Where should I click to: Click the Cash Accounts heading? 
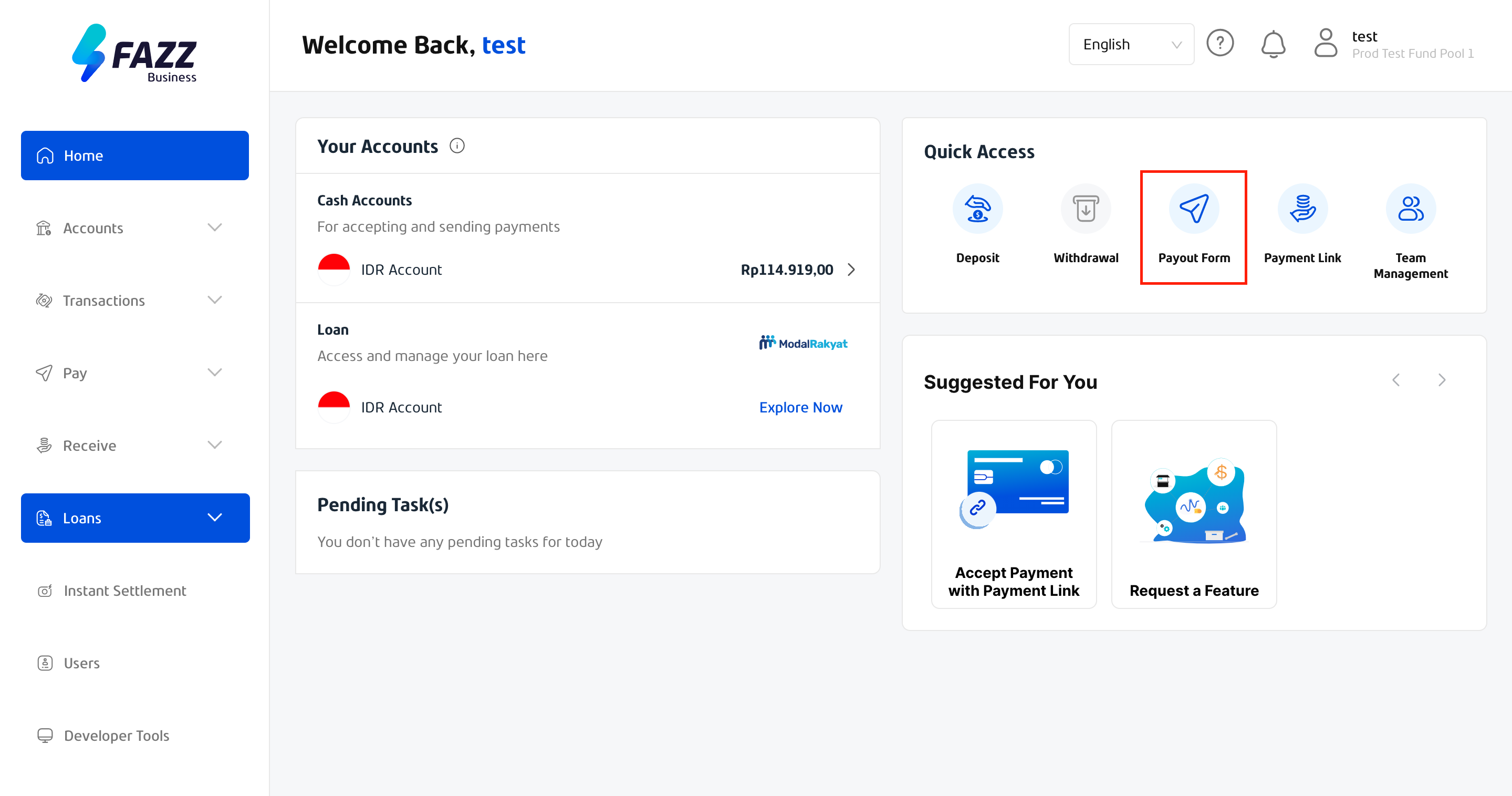click(364, 200)
